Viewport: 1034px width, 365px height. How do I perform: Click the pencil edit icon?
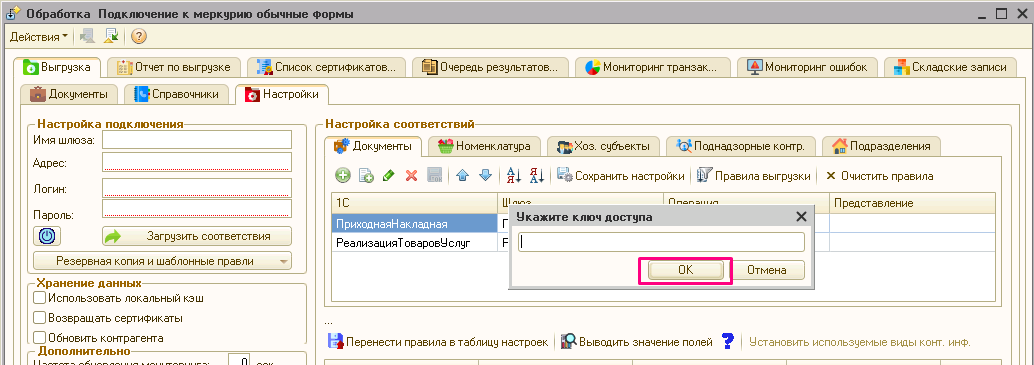pos(388,176)
